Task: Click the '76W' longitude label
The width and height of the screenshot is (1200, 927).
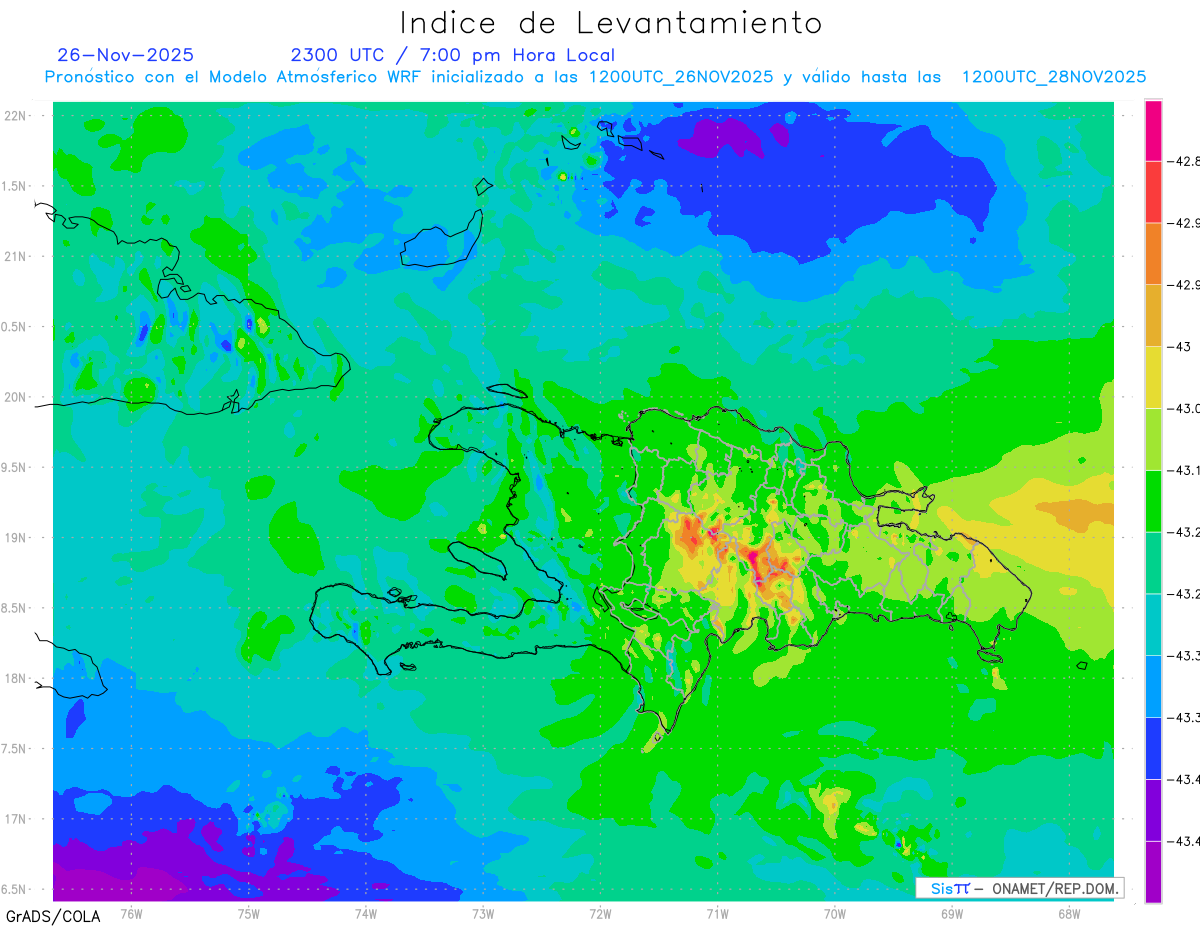Action: click(x=131, y=914)
